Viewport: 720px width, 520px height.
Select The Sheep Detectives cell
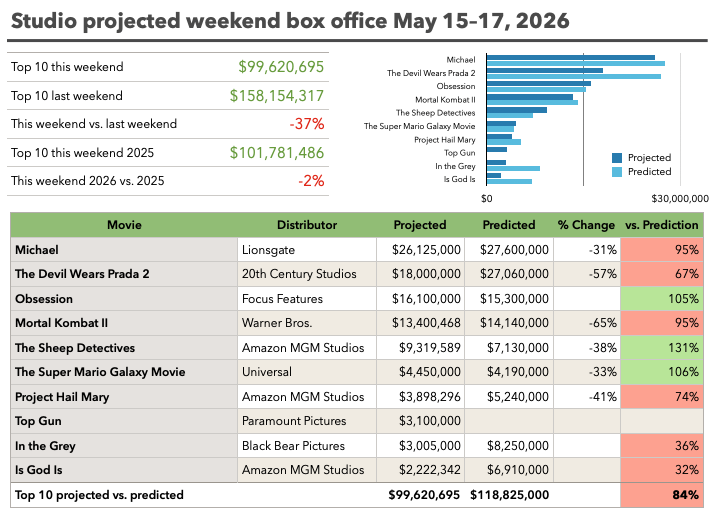click(124, 348)
